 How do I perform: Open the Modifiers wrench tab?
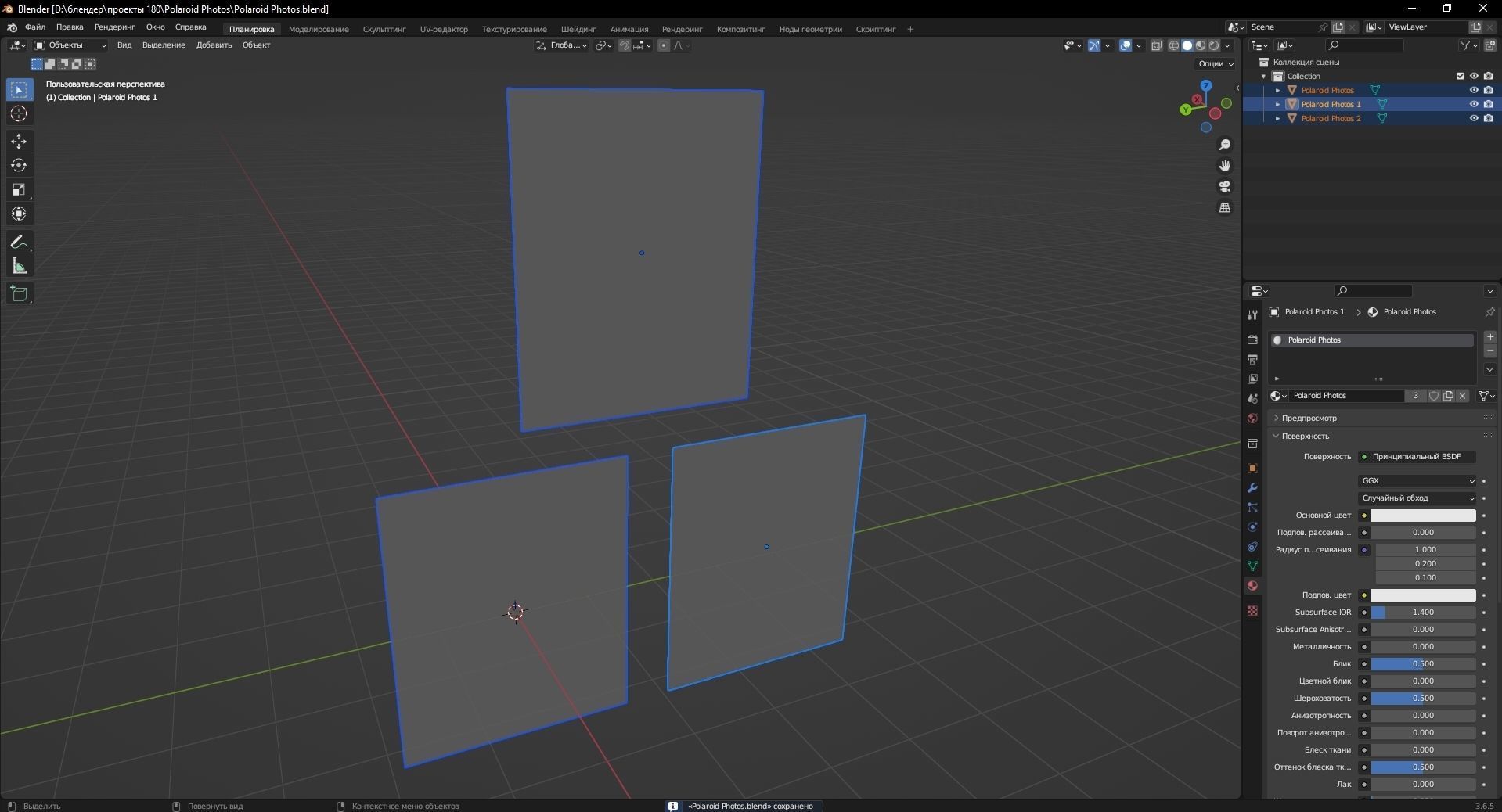[x=1252, y=488]
